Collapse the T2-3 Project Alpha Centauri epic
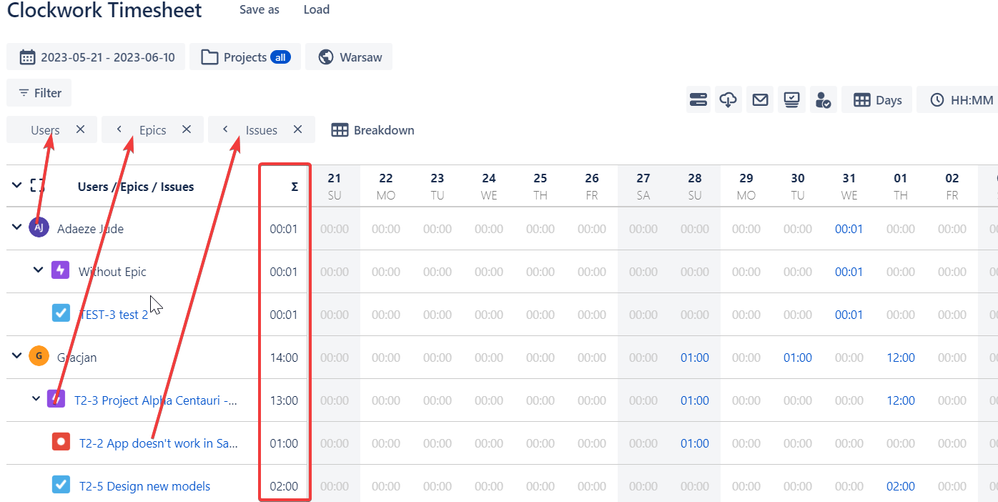998x502 pixels. [36, 399]
